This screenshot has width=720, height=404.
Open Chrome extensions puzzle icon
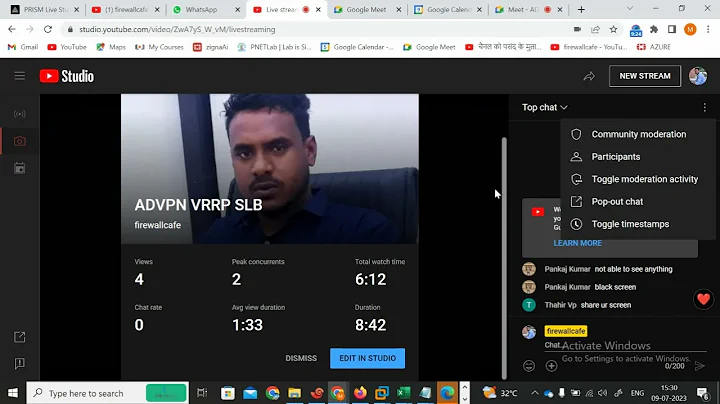coord(654,29)
